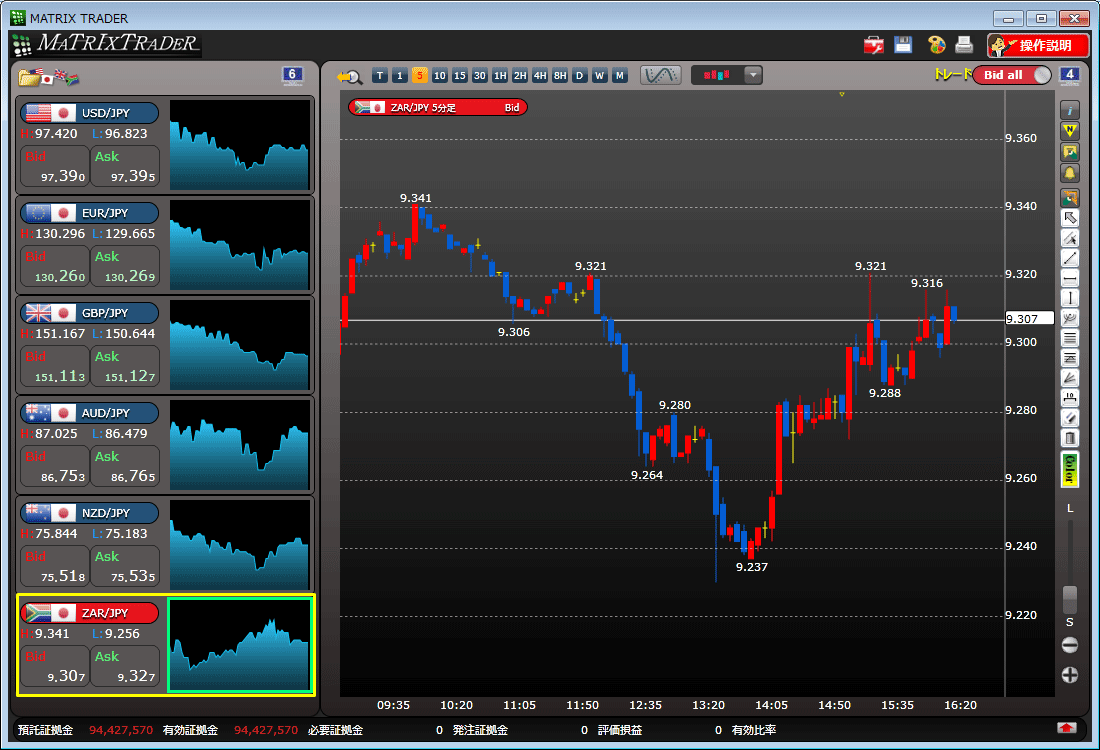Click the monitor icon labeled 4
The height and width of the screenshot is (750, 1100).
pos(1069,75)
